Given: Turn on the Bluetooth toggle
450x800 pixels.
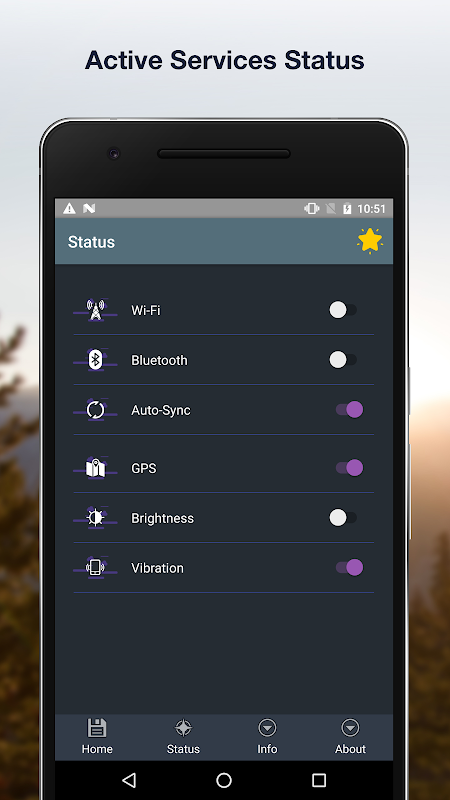Looking at the screenshot, I should click(x=343, y=360).
